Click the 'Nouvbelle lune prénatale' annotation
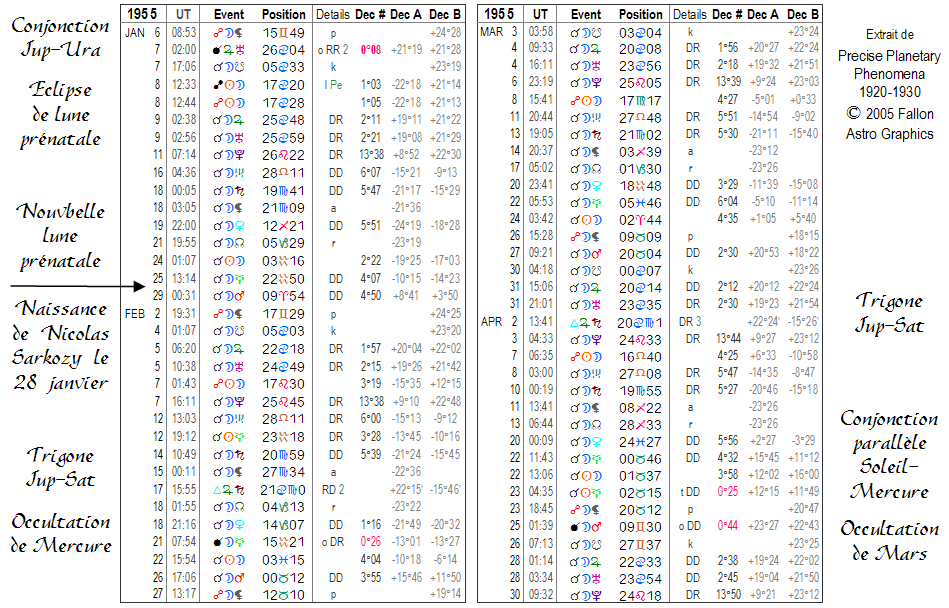The height and width of the screenshot is (608, 949). (60, 236)
